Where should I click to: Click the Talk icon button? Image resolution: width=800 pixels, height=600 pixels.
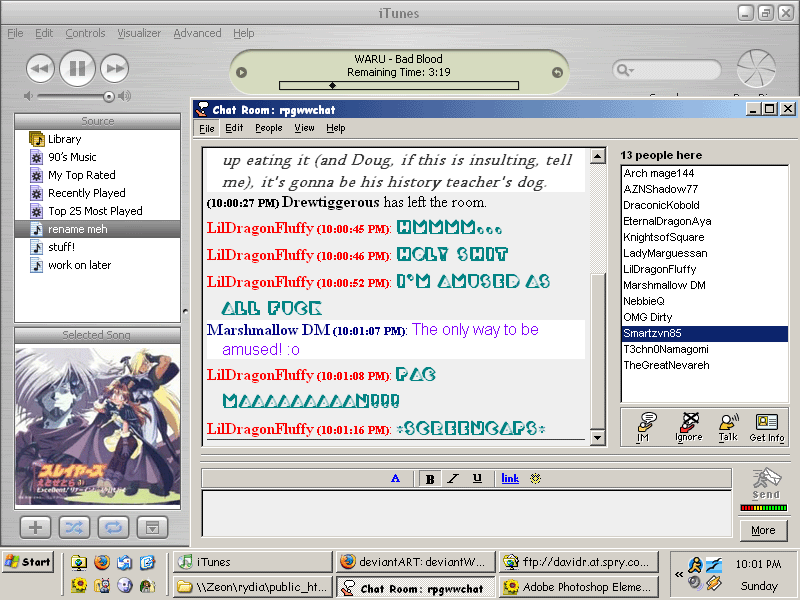pyautogui.click(x=728, y=427)
